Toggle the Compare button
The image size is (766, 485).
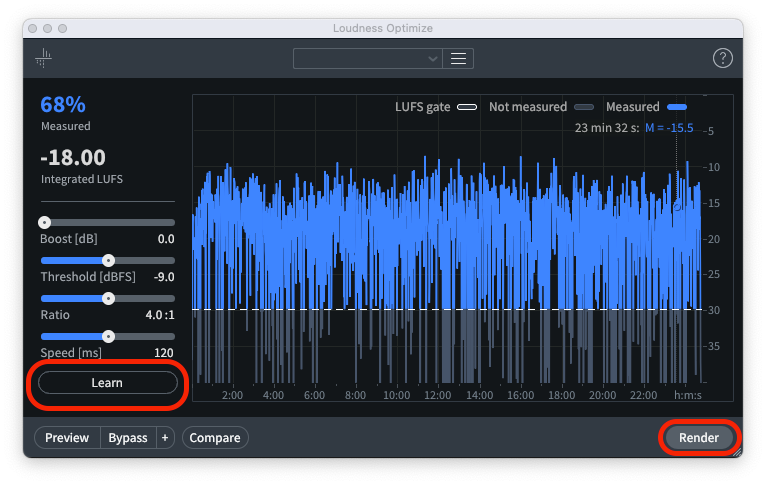[215, 438]
